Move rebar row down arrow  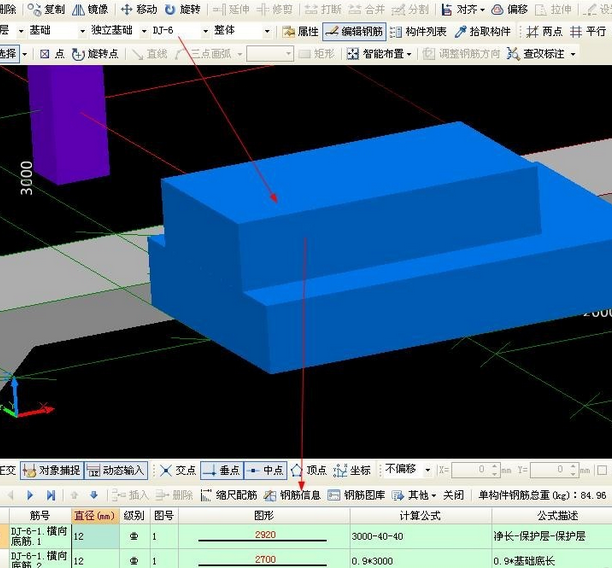point(94,495)
